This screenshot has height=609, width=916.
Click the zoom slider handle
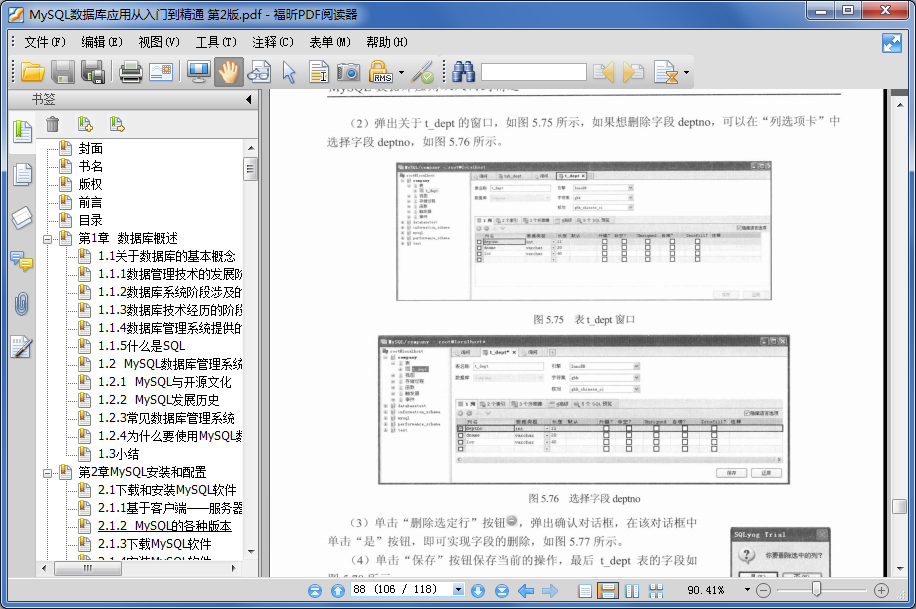pos(817,589)
